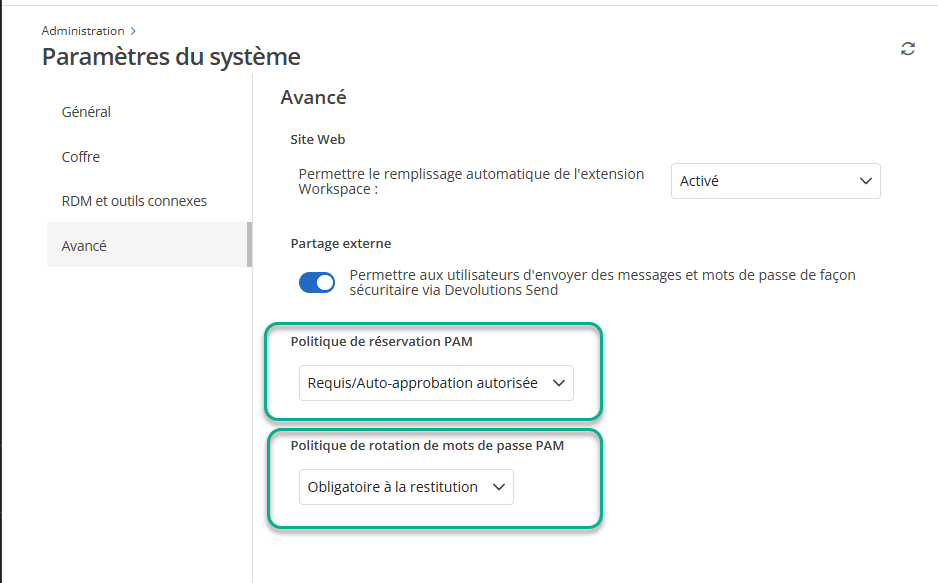Go back to Administration via the breadcrumb

click(83, 31)
